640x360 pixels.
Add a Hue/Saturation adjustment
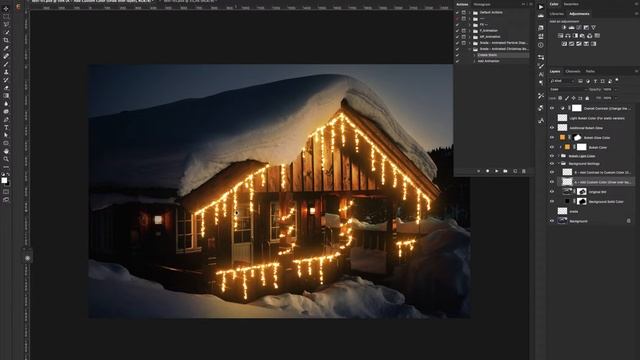pos(560,36)
